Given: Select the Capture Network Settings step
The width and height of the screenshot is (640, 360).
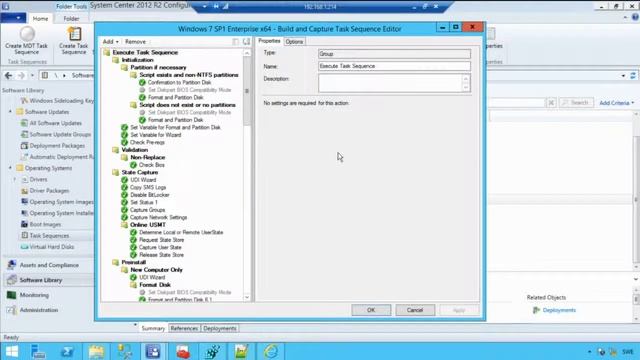Looking at the screenshot, I should [158, 218].
